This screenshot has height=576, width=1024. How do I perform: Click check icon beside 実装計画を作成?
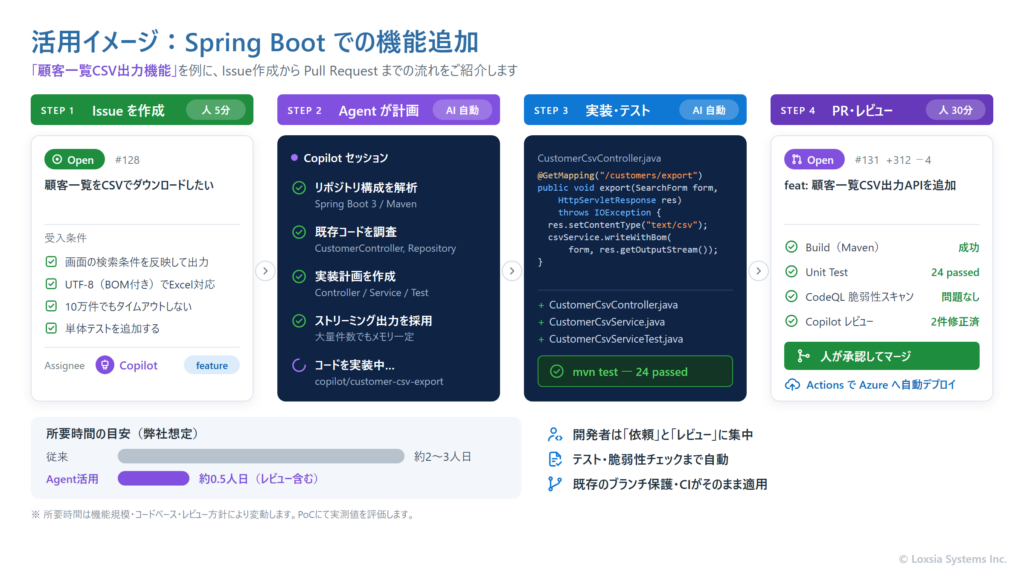[x=299, y=277]
